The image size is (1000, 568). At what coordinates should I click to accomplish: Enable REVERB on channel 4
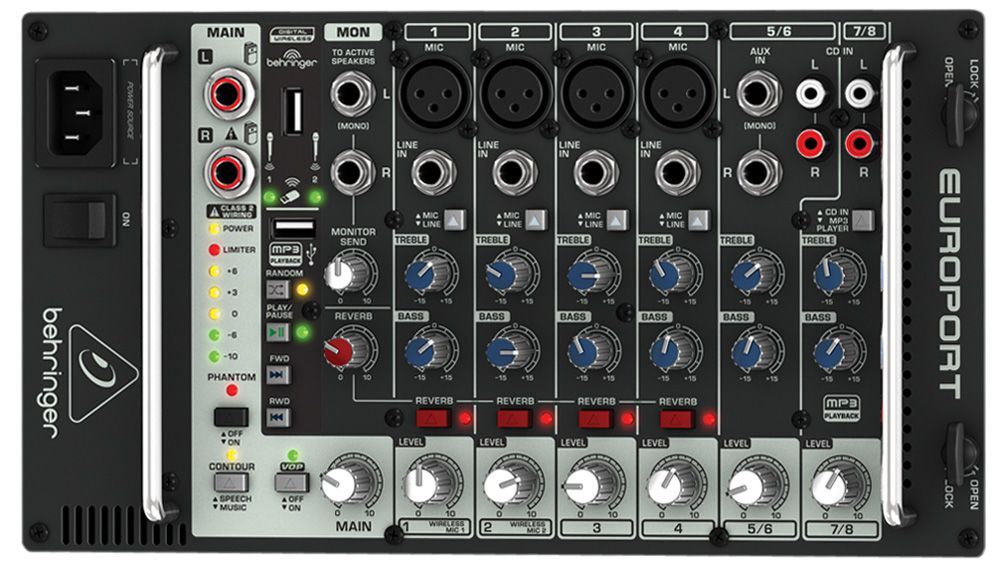click(x=677, y=419)
